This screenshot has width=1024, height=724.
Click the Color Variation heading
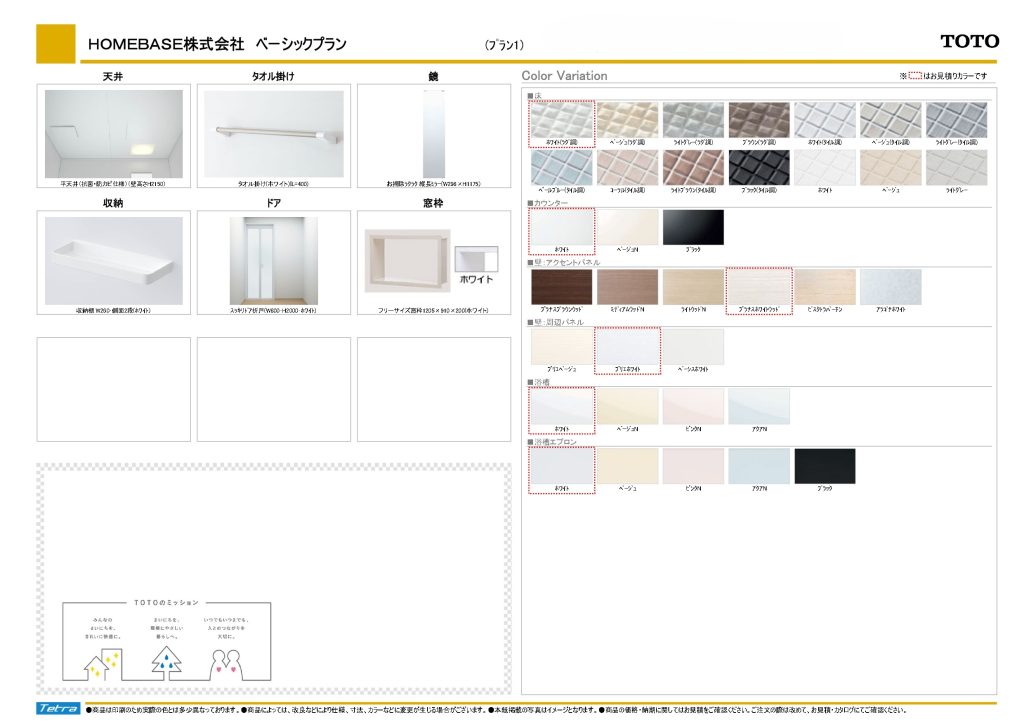coord(564,76)
